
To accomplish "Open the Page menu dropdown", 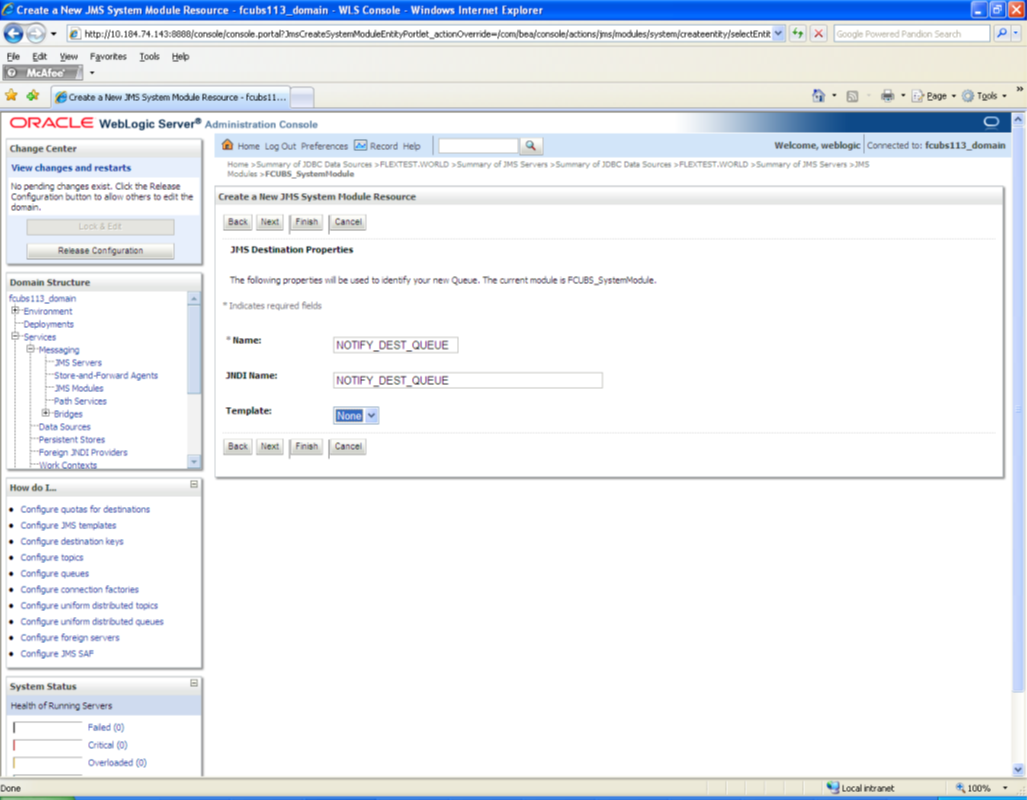I will point(933,96).
